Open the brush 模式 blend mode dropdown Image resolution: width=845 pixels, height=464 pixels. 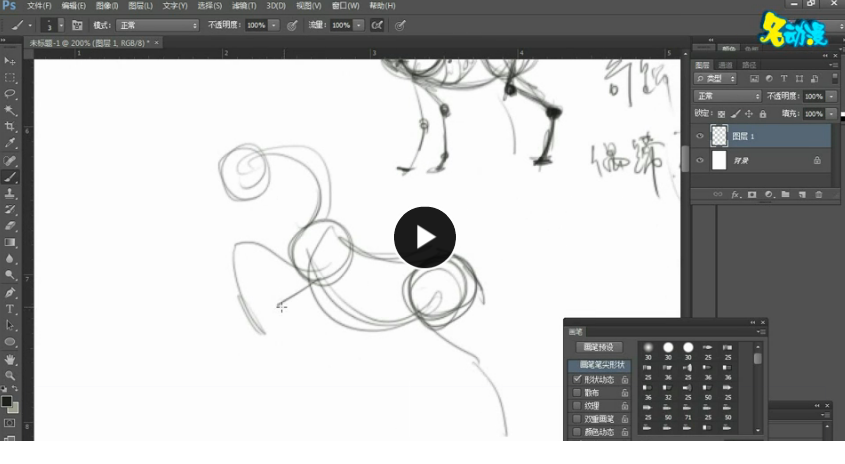157,25
